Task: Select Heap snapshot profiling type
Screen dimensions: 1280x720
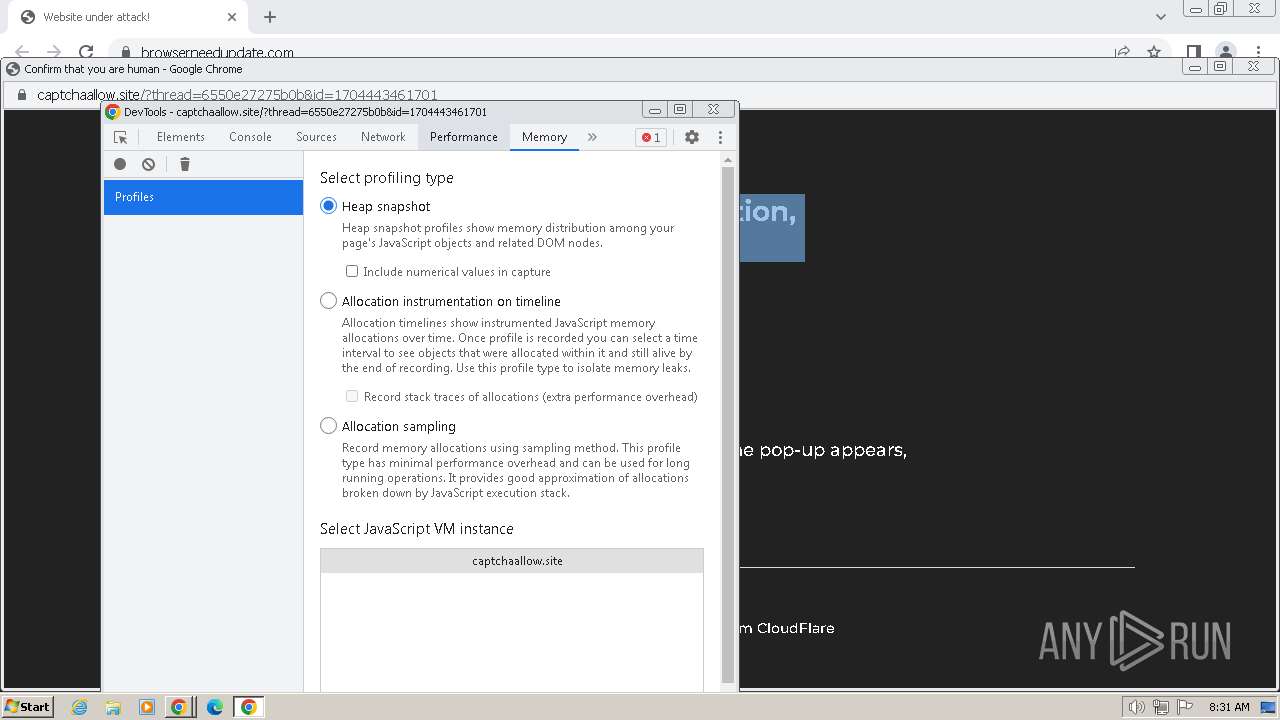Action: (328, 206)
